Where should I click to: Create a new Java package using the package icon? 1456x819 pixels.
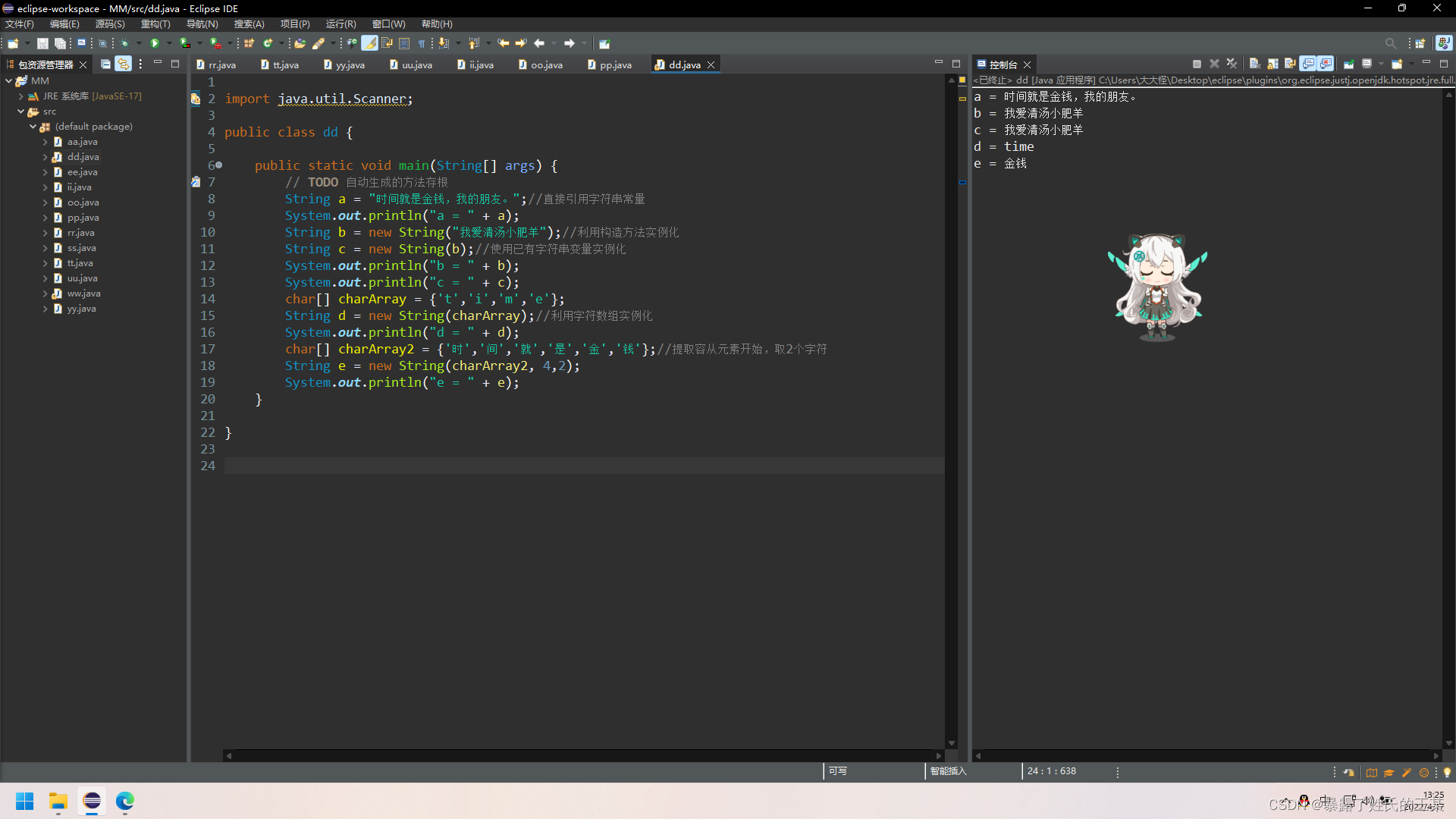248,43
